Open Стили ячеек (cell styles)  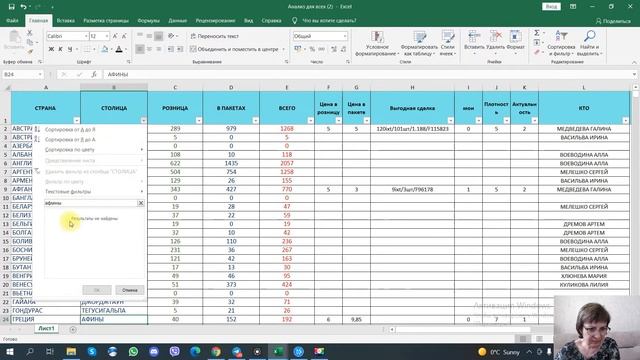(x=448, y=43)
